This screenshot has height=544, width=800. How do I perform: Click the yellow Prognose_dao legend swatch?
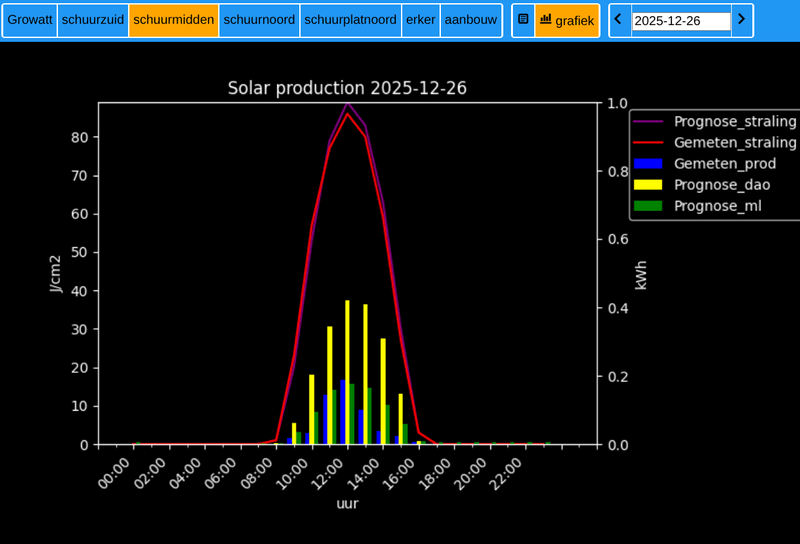648,185
